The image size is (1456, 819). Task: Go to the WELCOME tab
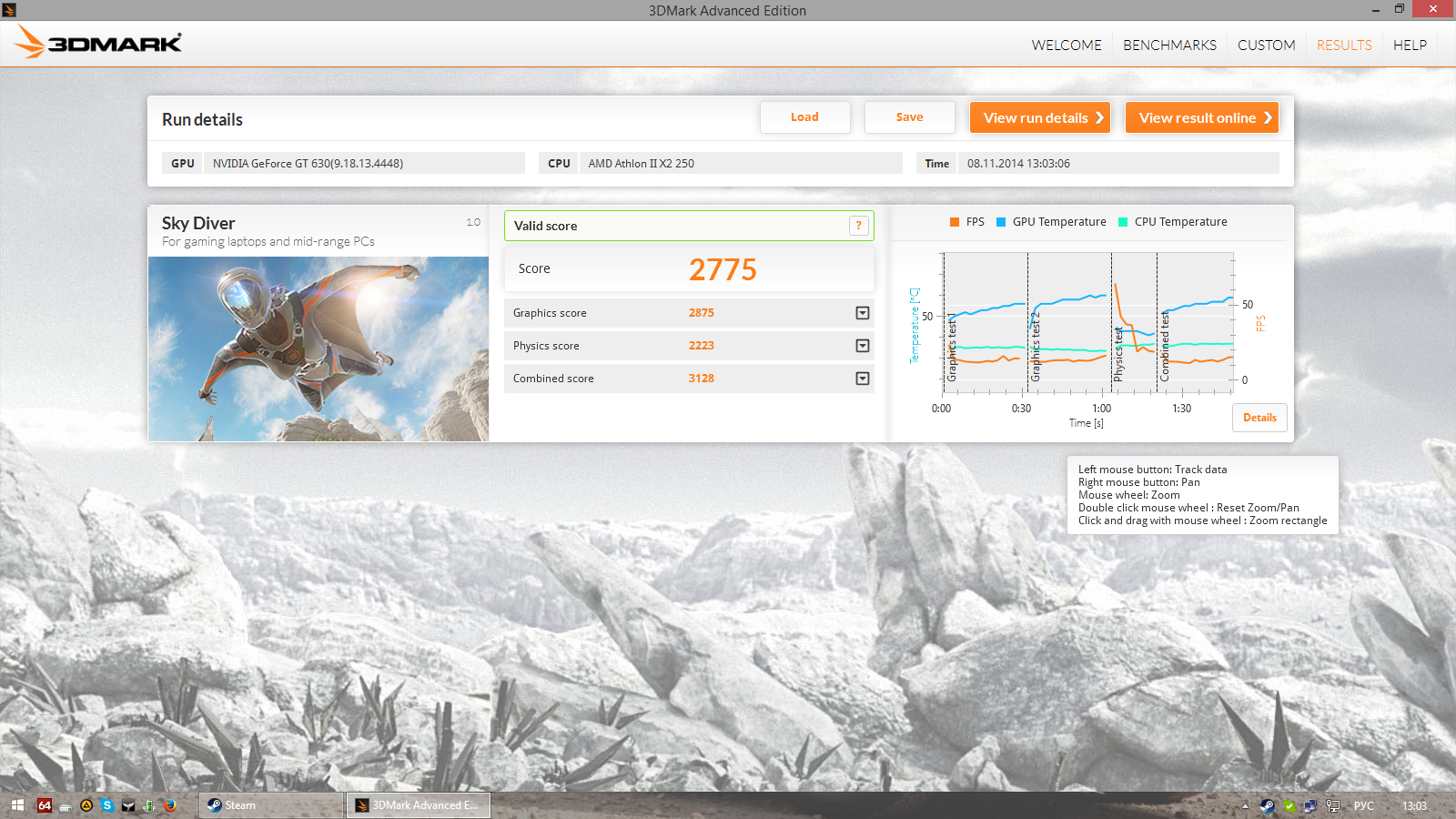pyautogui.click(x=1067, y=45)
